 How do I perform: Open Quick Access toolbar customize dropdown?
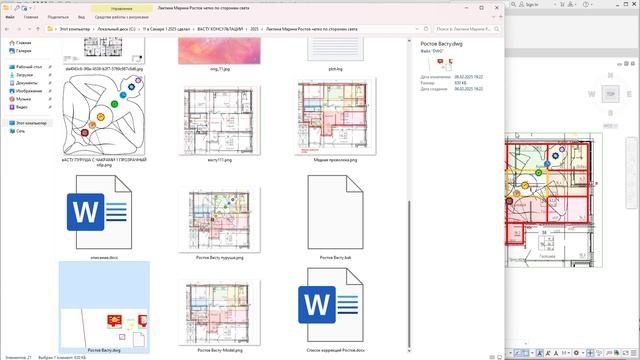31,8
